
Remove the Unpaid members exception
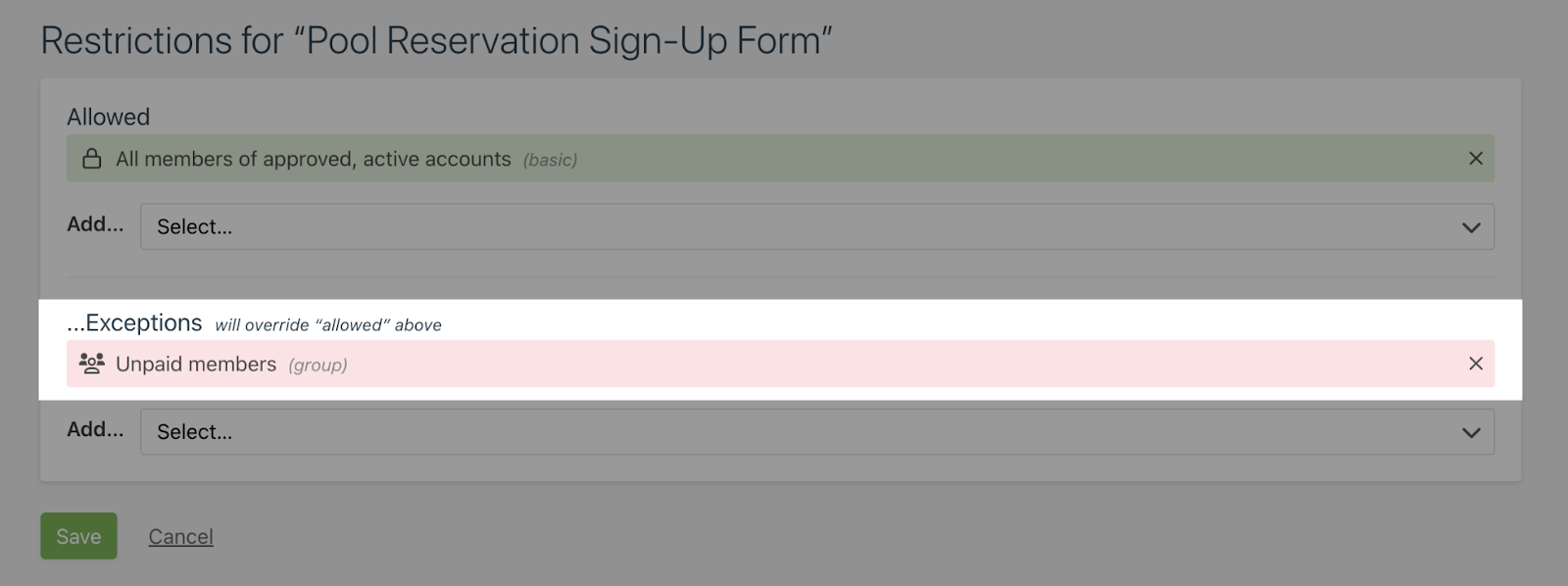[1475, 364]
